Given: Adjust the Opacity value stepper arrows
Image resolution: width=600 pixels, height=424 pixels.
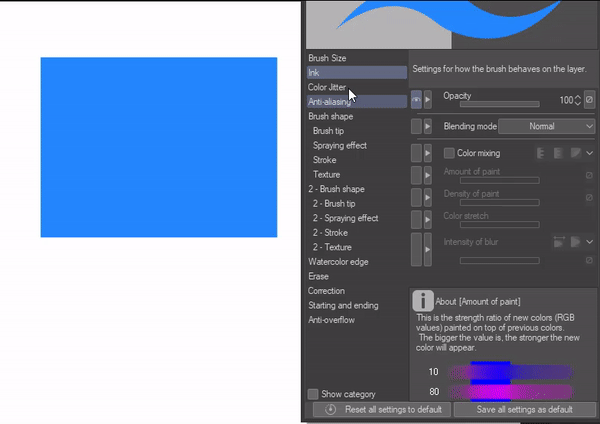Looking at the screenshot, I should 578,100.
